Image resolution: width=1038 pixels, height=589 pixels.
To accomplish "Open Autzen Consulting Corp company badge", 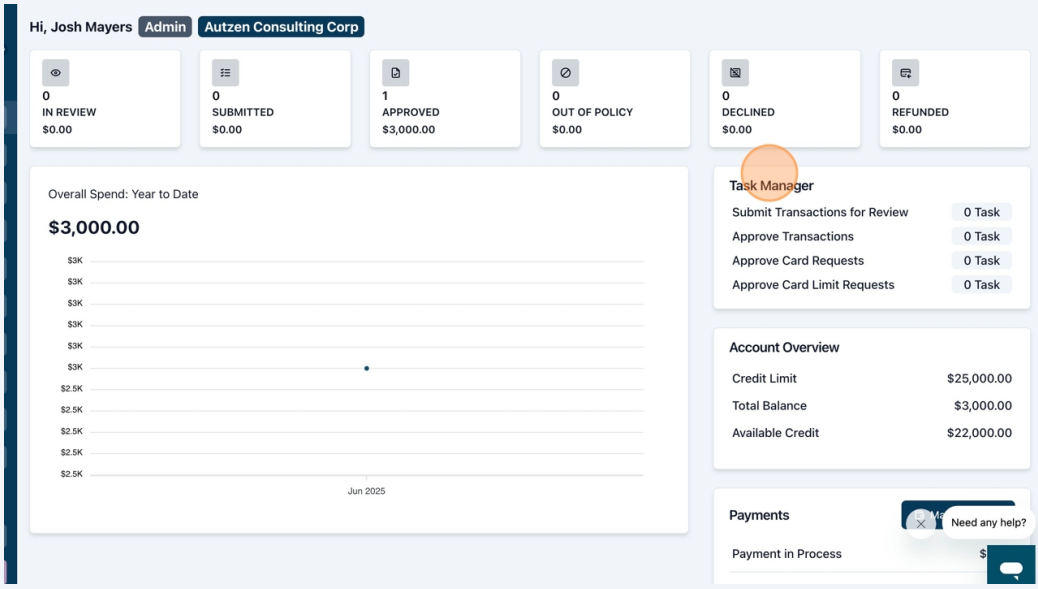I will (281, 27).
